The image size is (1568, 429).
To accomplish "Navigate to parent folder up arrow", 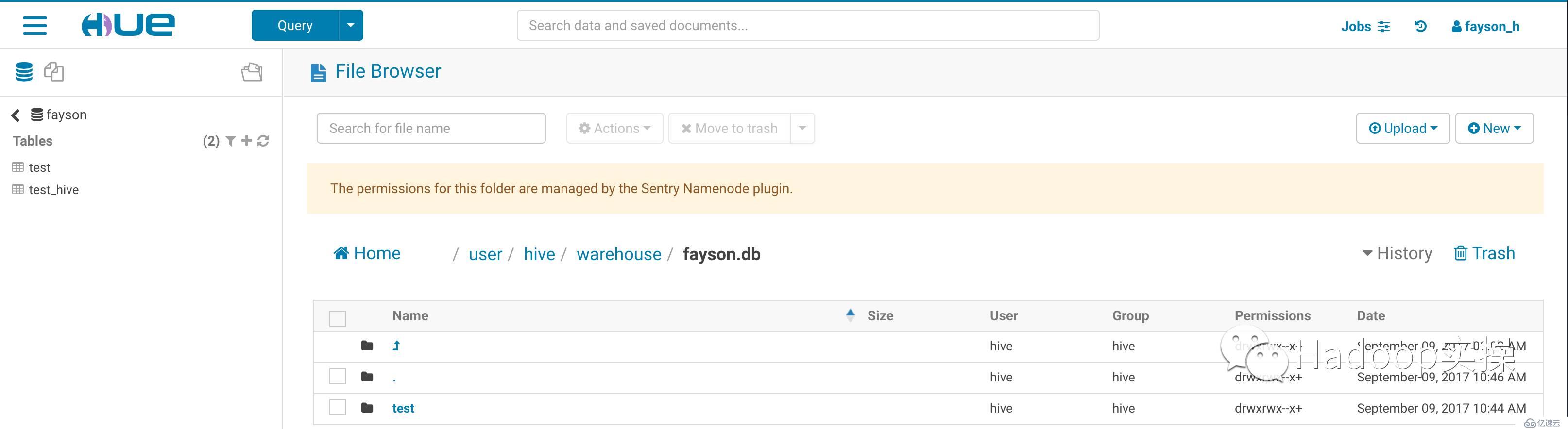I will tap(396, 346).
